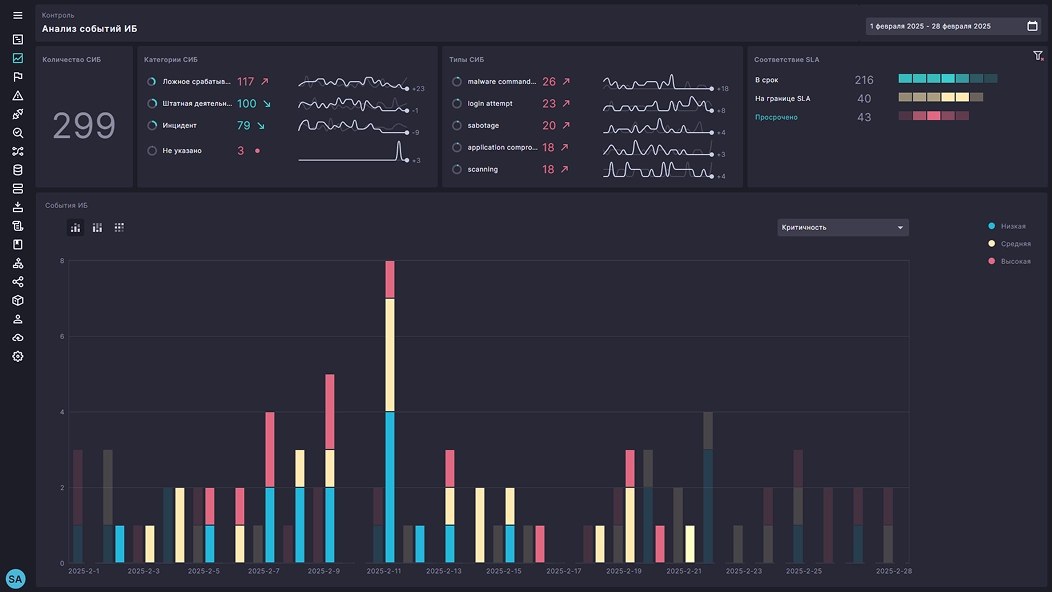Switch to normalized bar chart view
The image size is (1052, 592).
tap(97, 228)
